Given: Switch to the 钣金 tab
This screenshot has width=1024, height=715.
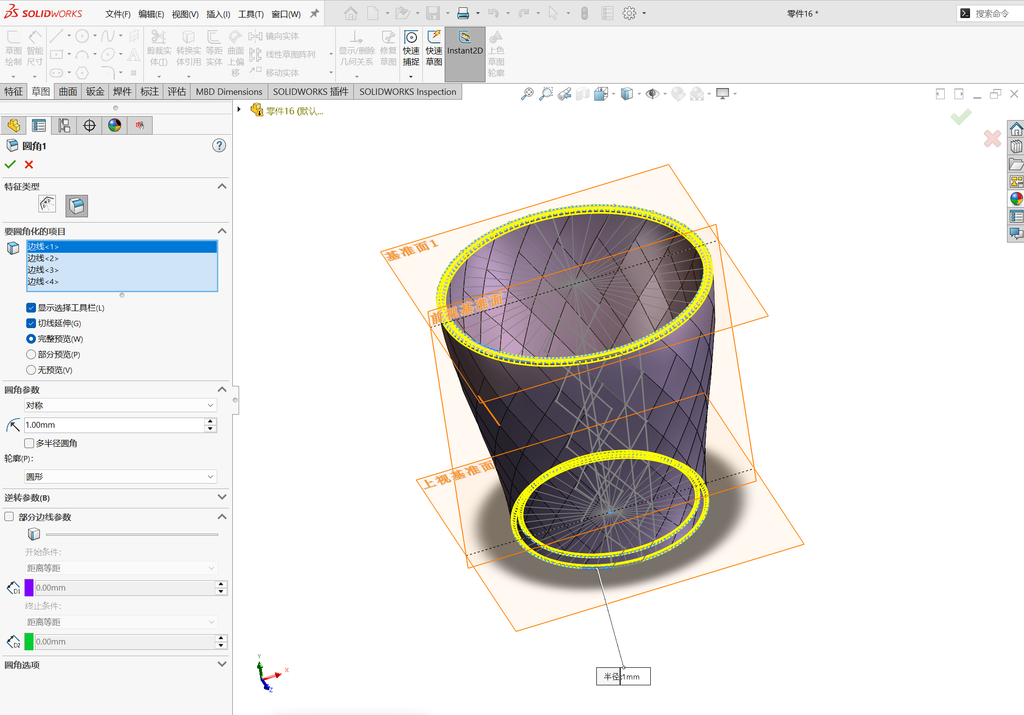Looking at the screenshot, I should [95, 92].
